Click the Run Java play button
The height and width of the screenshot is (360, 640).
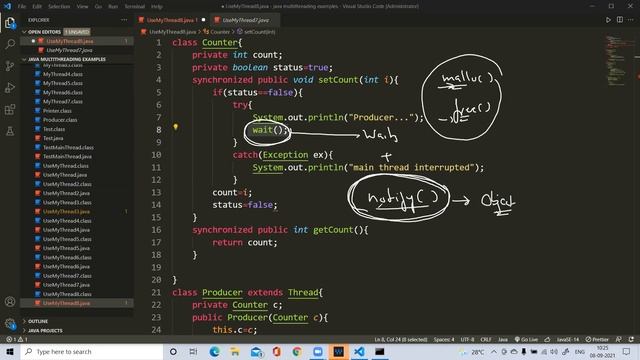tap(608, 20)
